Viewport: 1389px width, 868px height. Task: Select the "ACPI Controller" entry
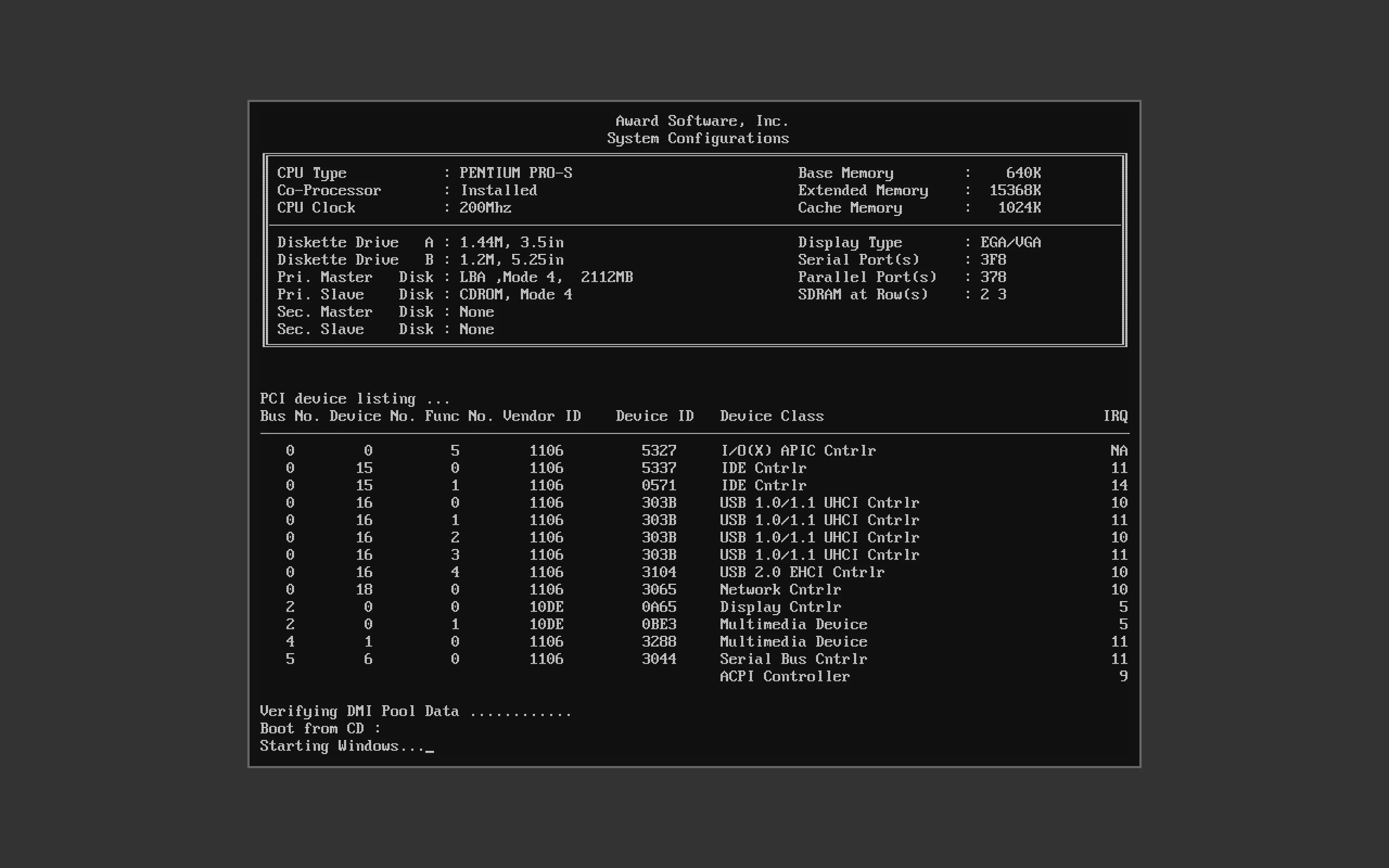pos(785,676)
